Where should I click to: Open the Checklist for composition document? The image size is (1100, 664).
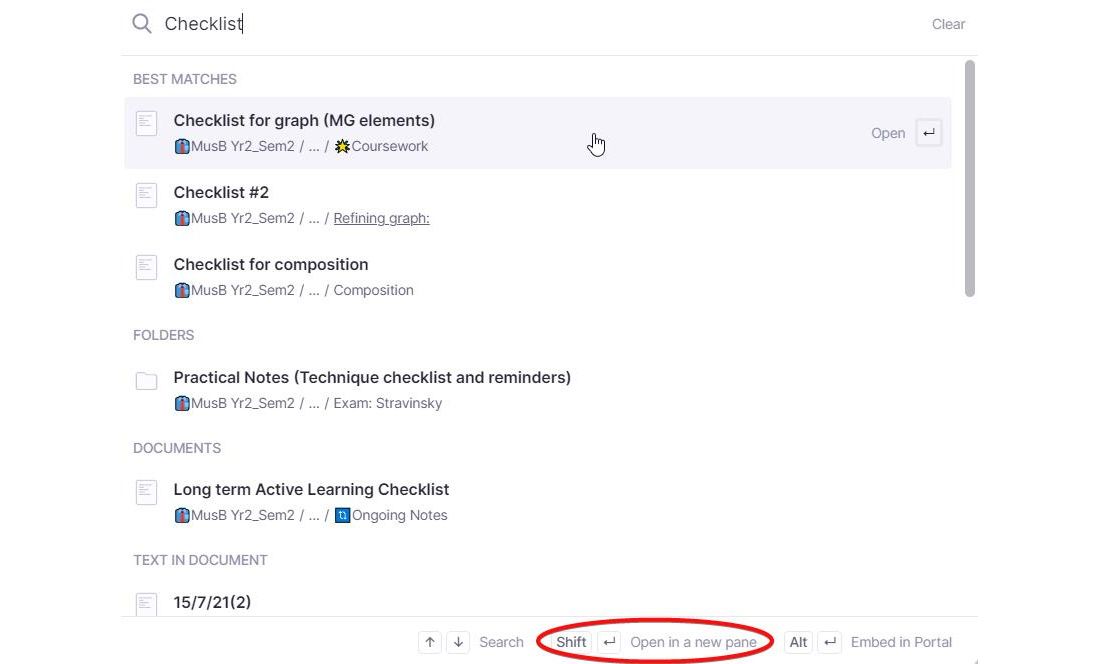coord(271,265)
